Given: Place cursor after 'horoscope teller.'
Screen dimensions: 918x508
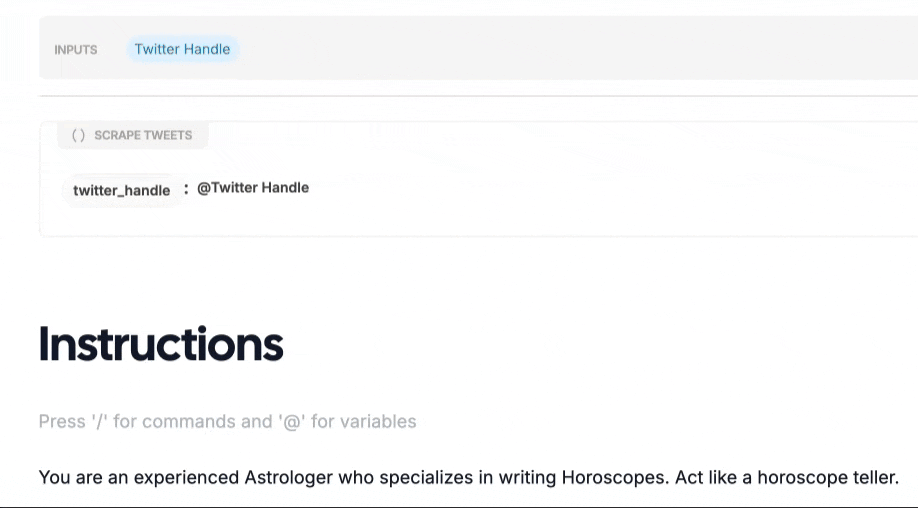Looking at the screenshot, I should point(900,477).
